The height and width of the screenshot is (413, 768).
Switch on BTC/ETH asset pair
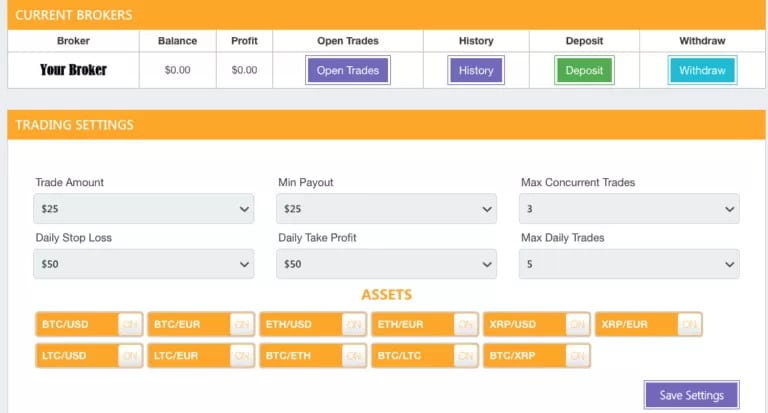[353, 355]
